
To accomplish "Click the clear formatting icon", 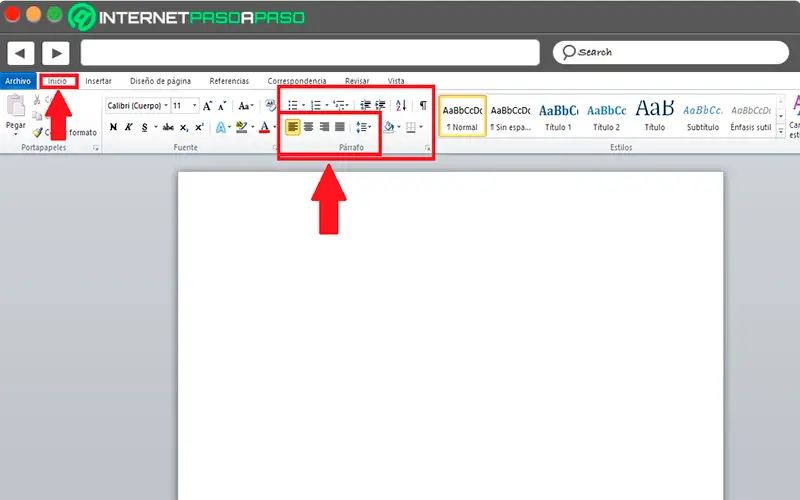I will (270, 106).
